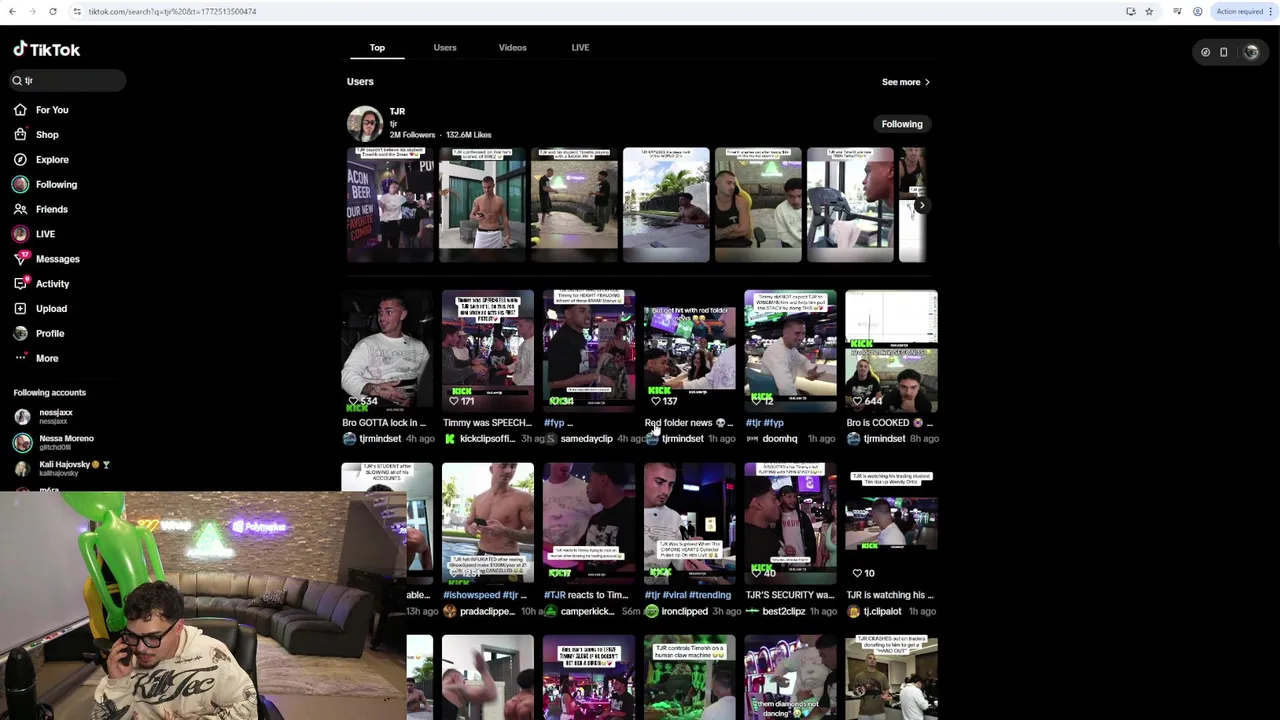Click the install app icon in address bar
Screen dimensions: 1280x720
click(1131, 11)
